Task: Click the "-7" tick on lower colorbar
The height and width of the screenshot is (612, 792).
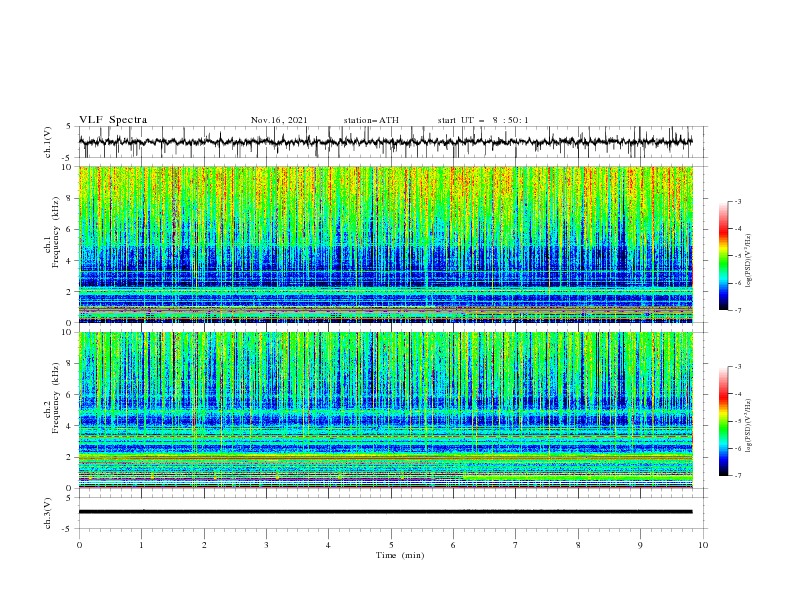Action: click(738, 475)
